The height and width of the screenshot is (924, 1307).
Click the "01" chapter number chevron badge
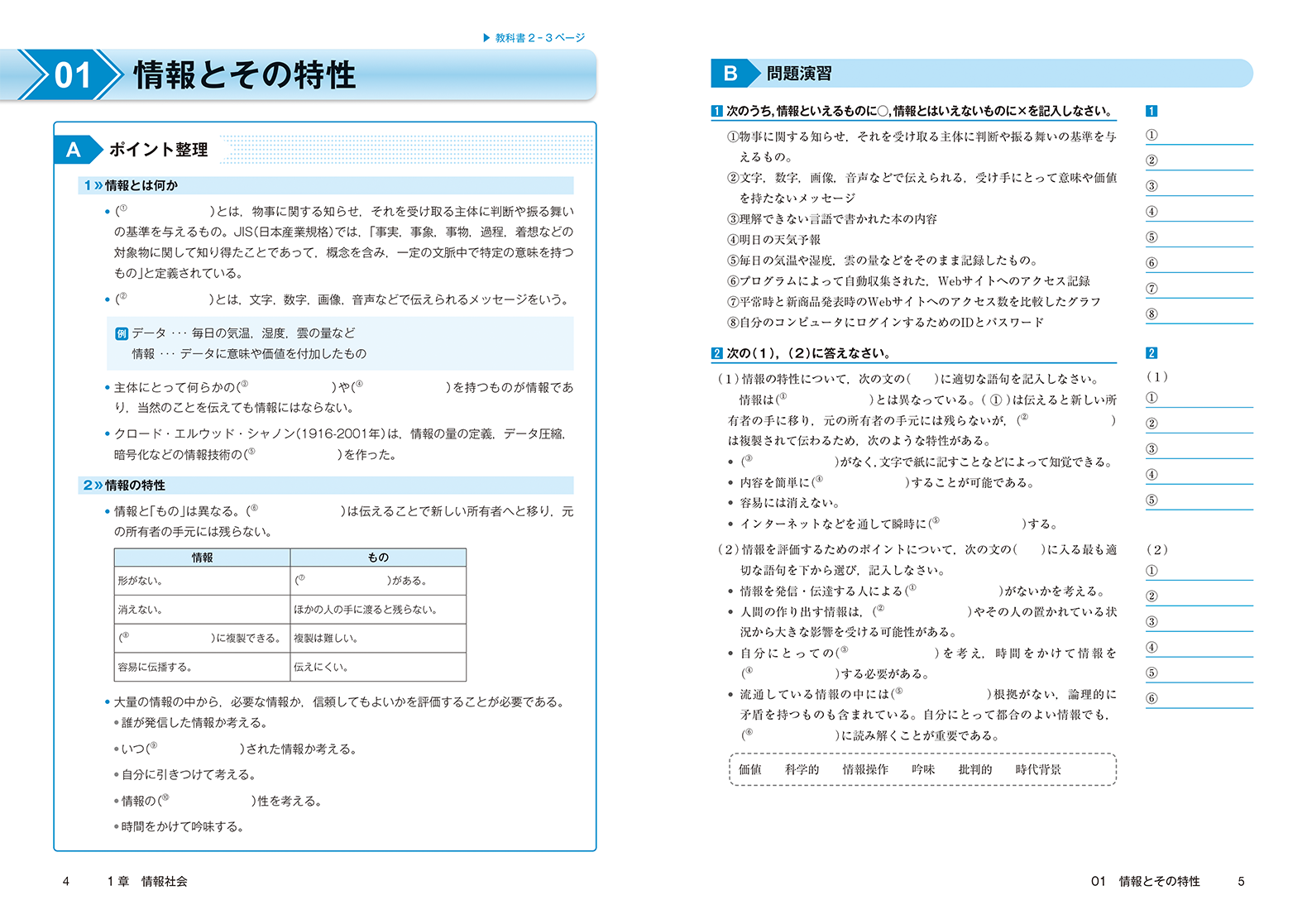point(71,75)
